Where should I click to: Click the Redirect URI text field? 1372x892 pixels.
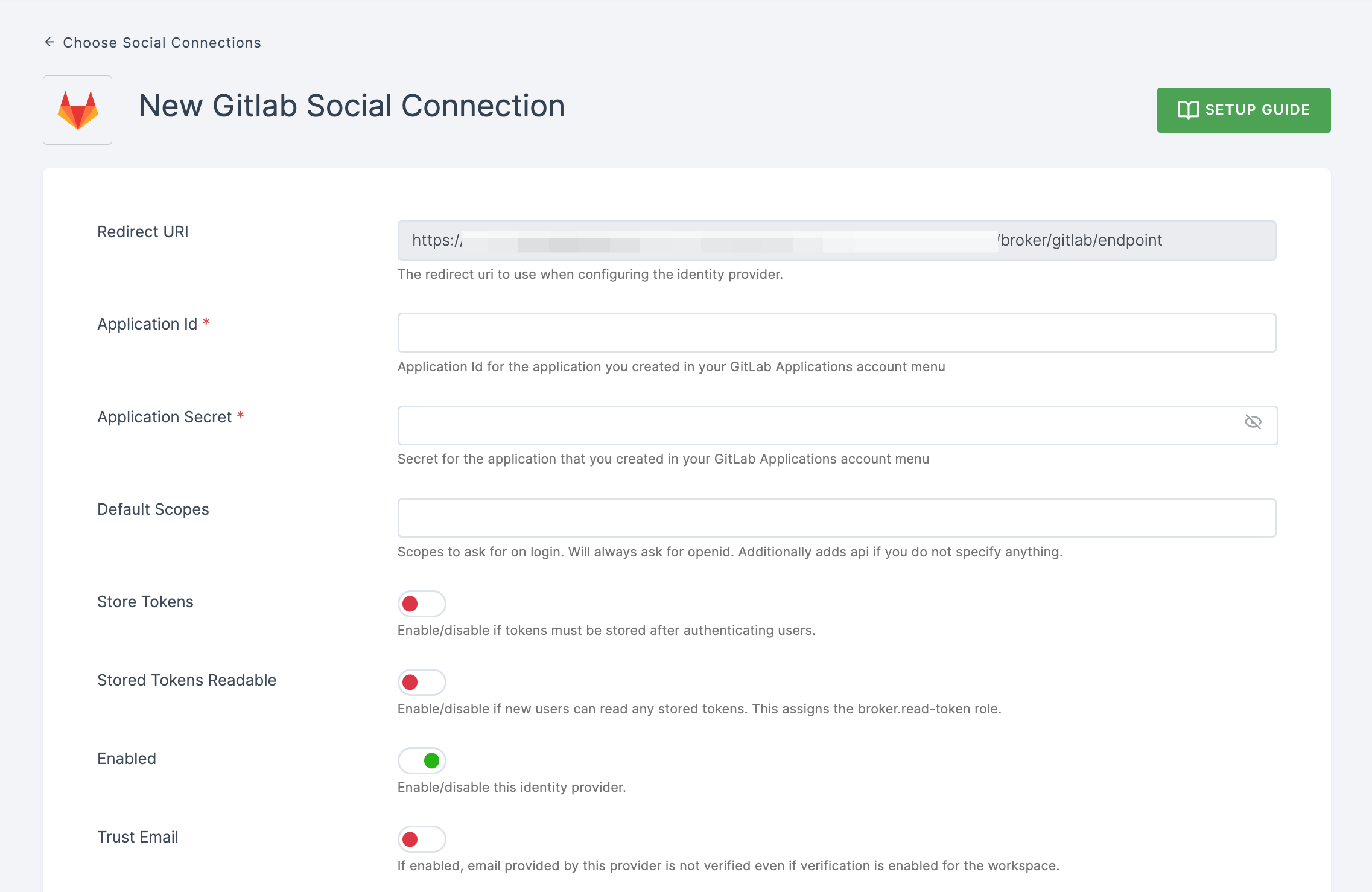(837, 239)
